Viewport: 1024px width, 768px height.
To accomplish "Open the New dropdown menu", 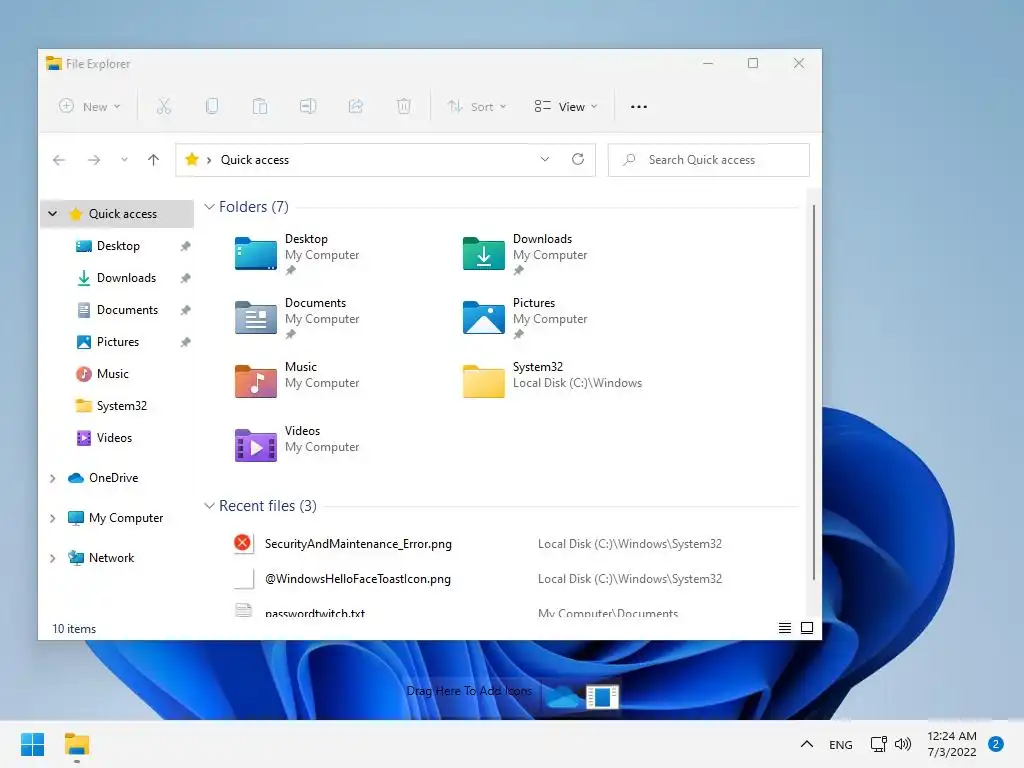I will tap(90, 106).
